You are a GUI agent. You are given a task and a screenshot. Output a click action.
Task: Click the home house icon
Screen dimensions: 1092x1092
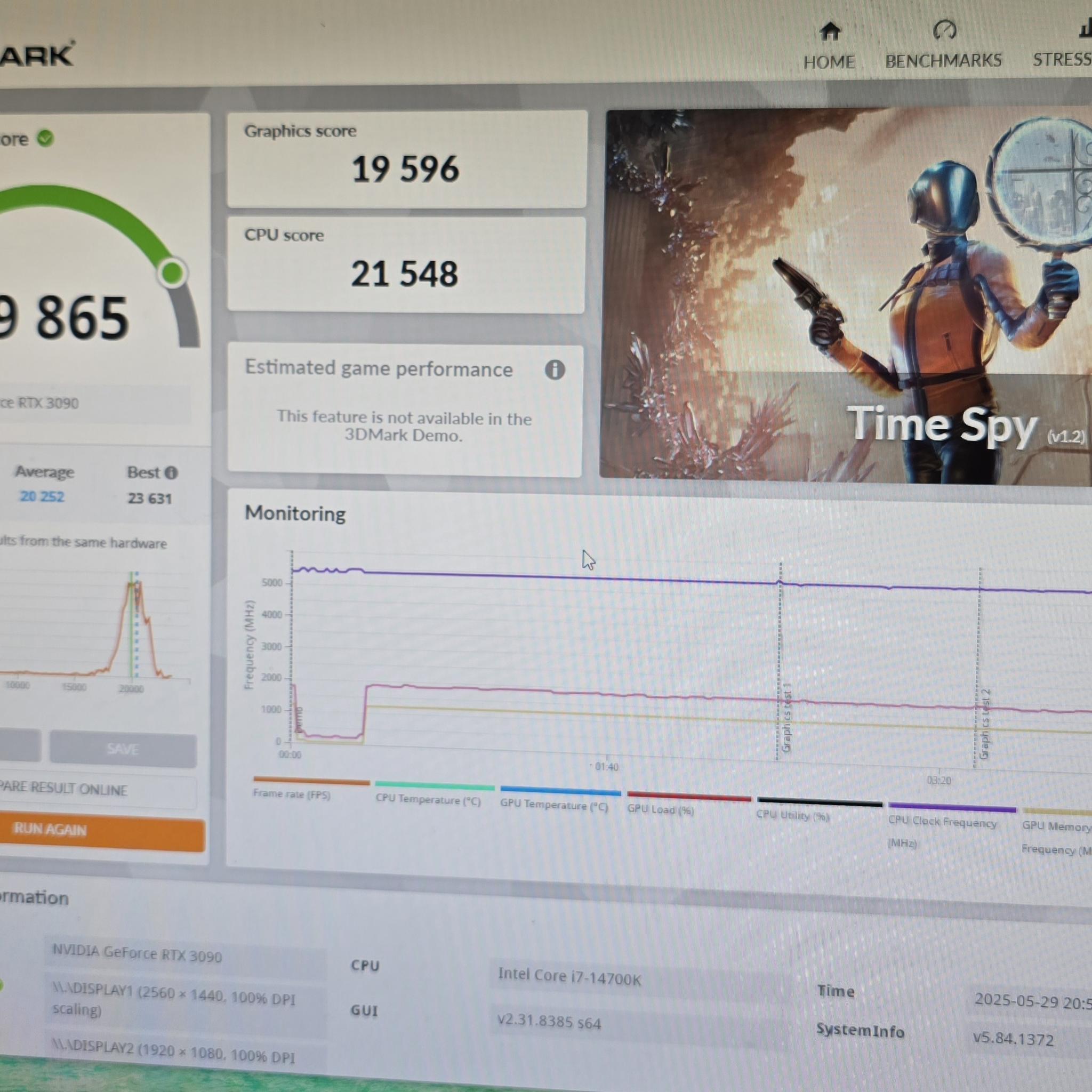[x=830, y=31]
